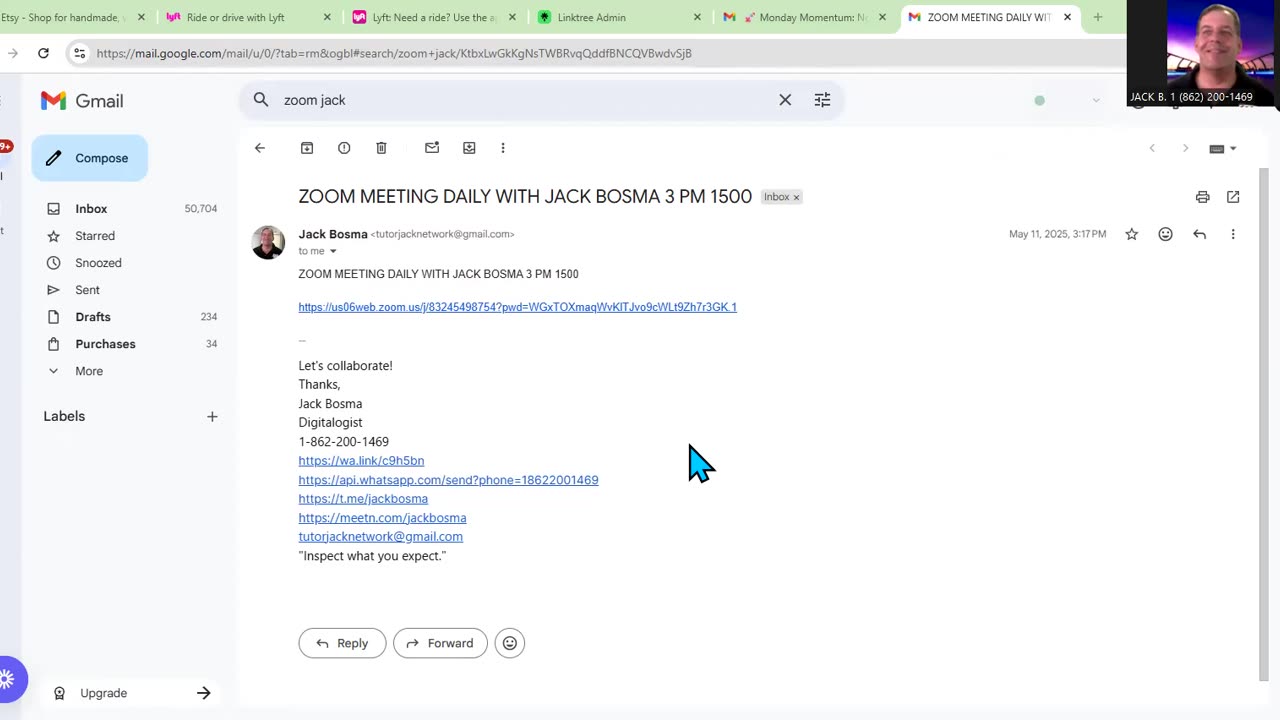The width and height of the screenshot is (1280, 720).
Task: Go to newer message arrow
Action: point(1152,148)
